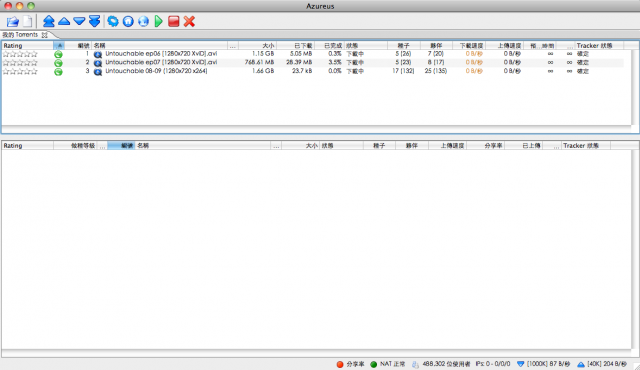The image size is (640, 370).
Task: Select row Untouchable ep07 [1280x720 XviD].avi
Action: click(313, 62)
